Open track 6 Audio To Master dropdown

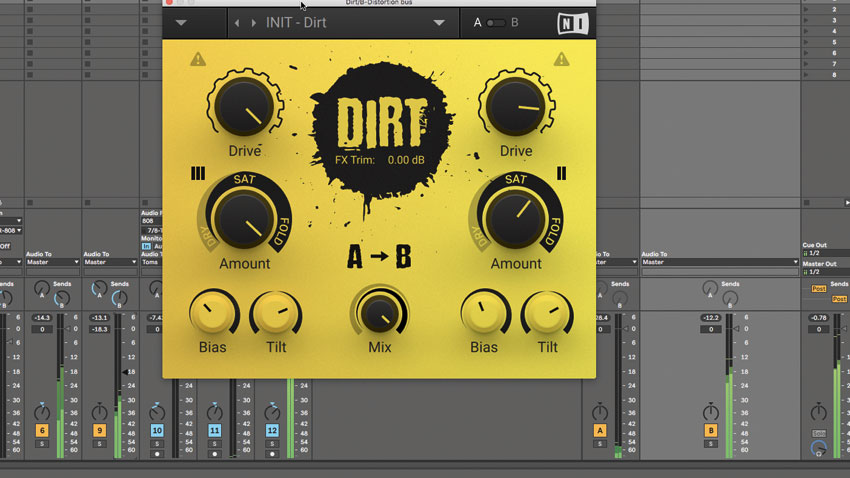click(52, 262)
